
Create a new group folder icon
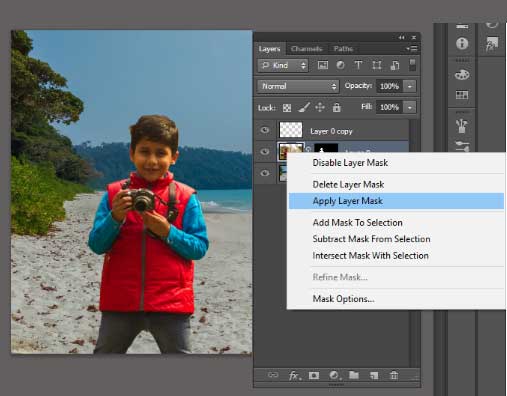point(354,375)
